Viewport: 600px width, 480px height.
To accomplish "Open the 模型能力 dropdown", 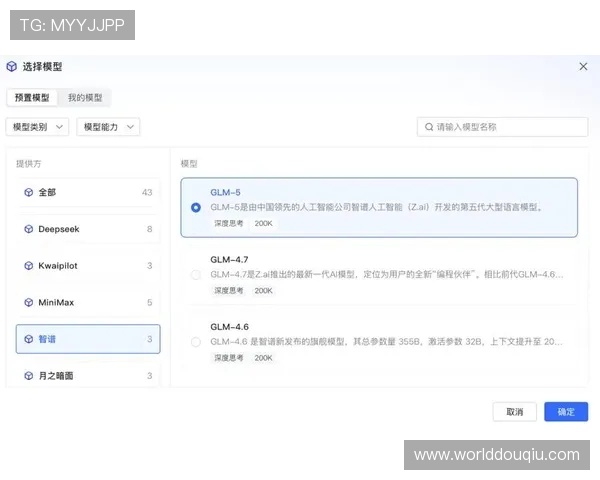I will [108, 127].
